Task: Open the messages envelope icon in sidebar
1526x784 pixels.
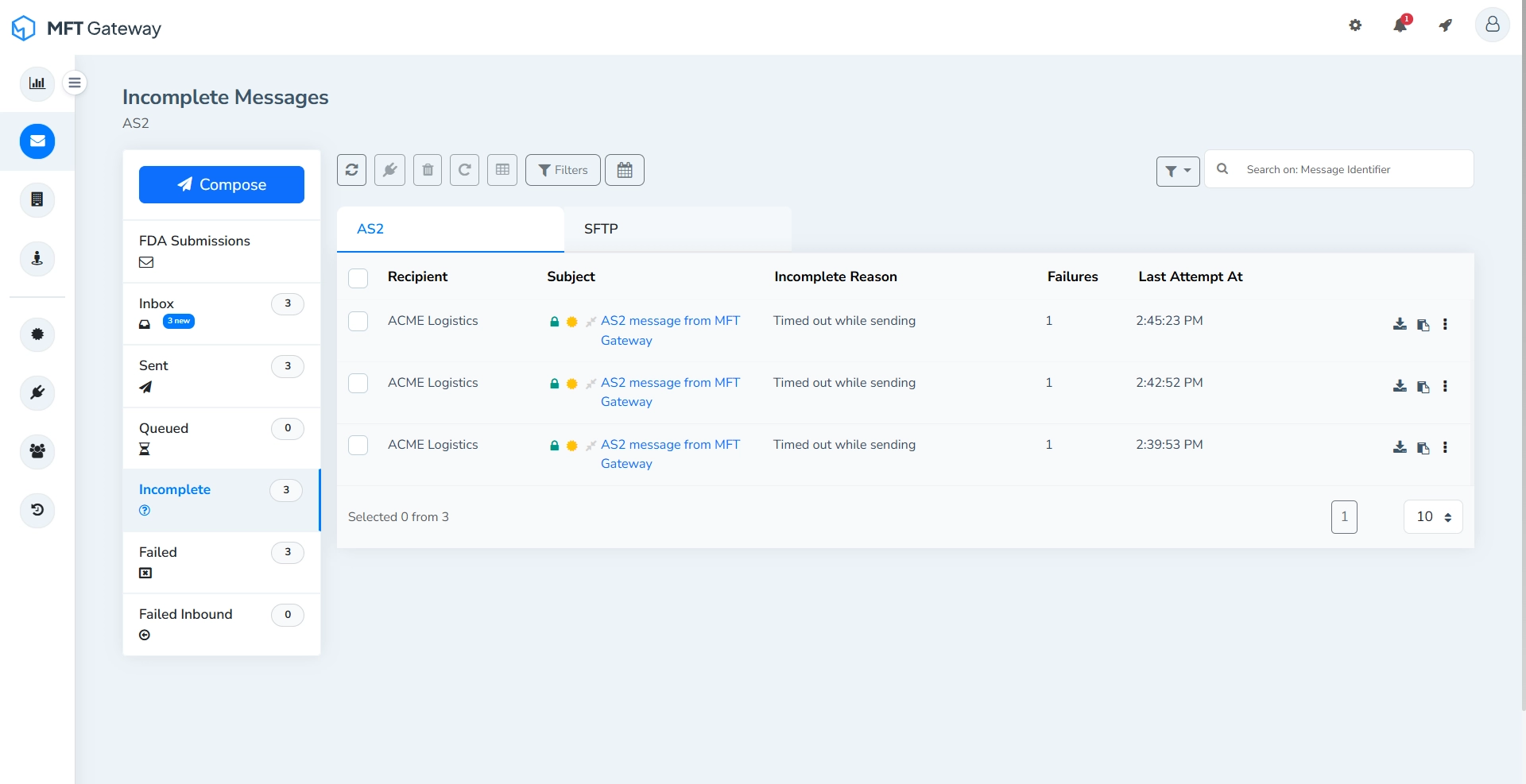Action: coord(37,141)
